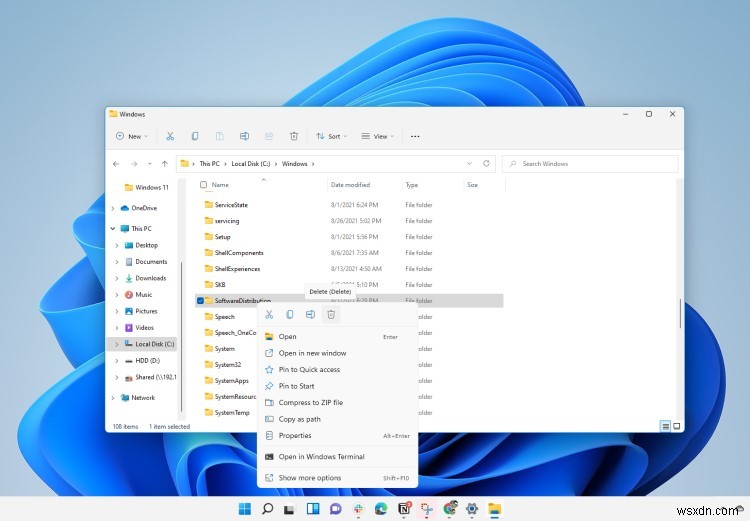Sort by the Size column header
This screenshot has height=521, width=750.
coord(473,185)
